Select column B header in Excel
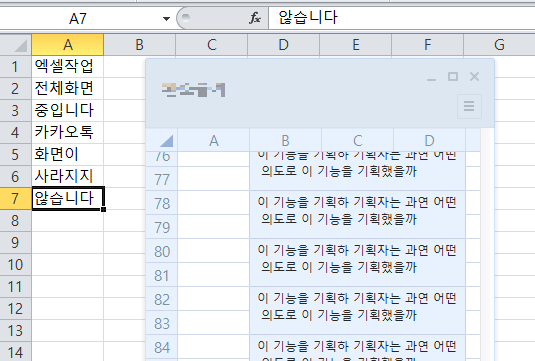Screen dimensions: 535x361 tap(140, 45)
